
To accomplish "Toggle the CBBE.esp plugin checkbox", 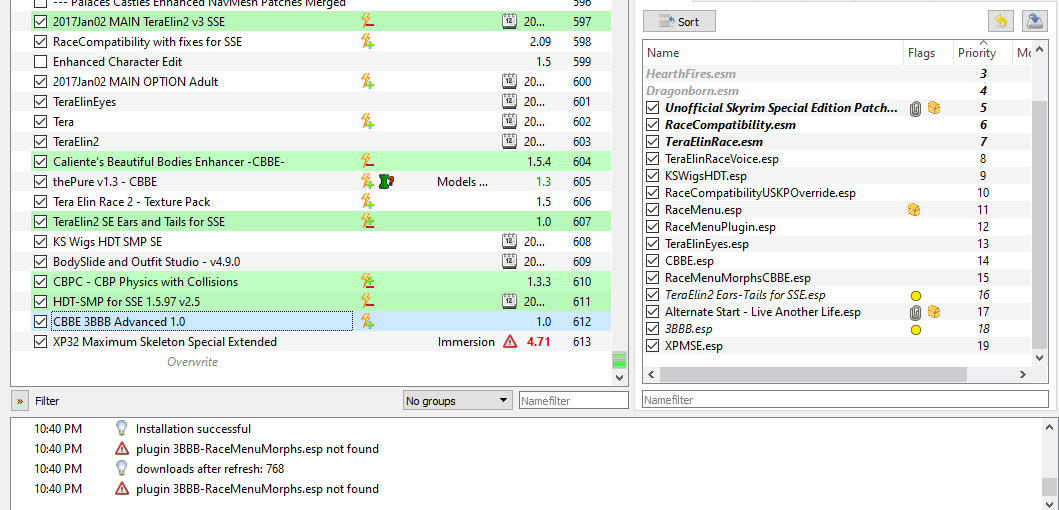I will [x=652, y=261].
